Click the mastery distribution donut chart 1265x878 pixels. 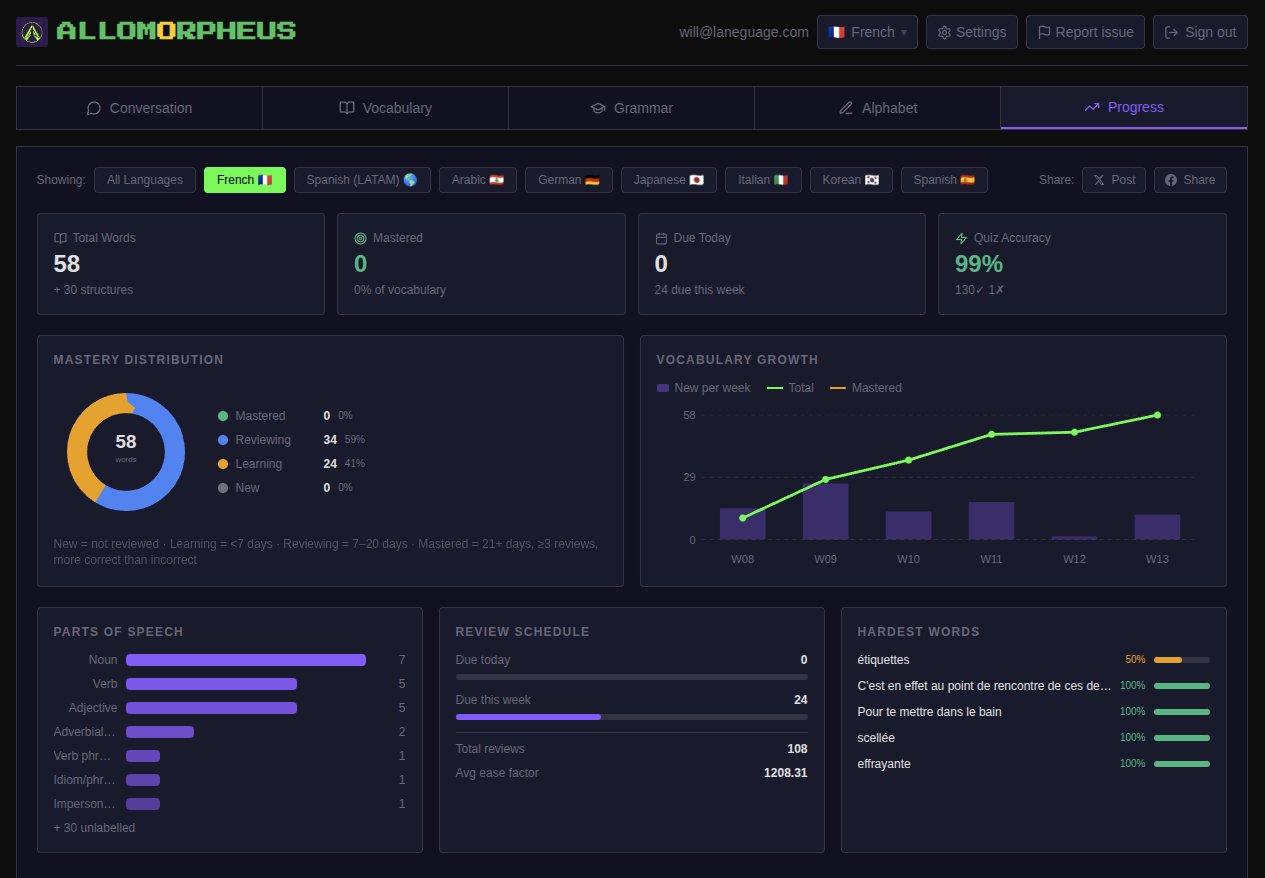click(x=126, y=452)
